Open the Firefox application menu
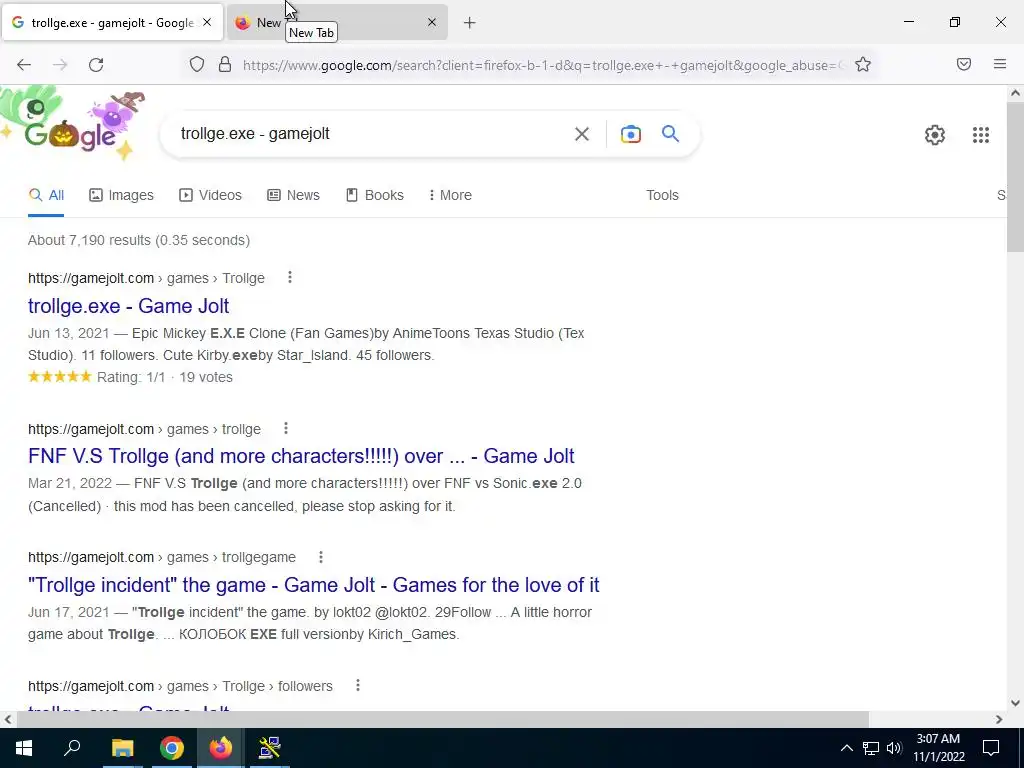 (999, 65)
